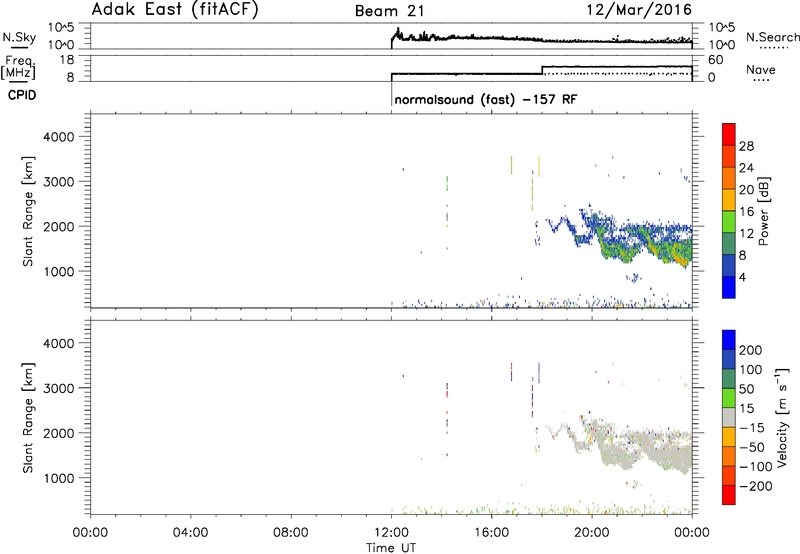Image resolution: width=800 pixels, height=554 pixels.
Task: Select "3000" range tick in velocity panel
Action: point(58,388)
